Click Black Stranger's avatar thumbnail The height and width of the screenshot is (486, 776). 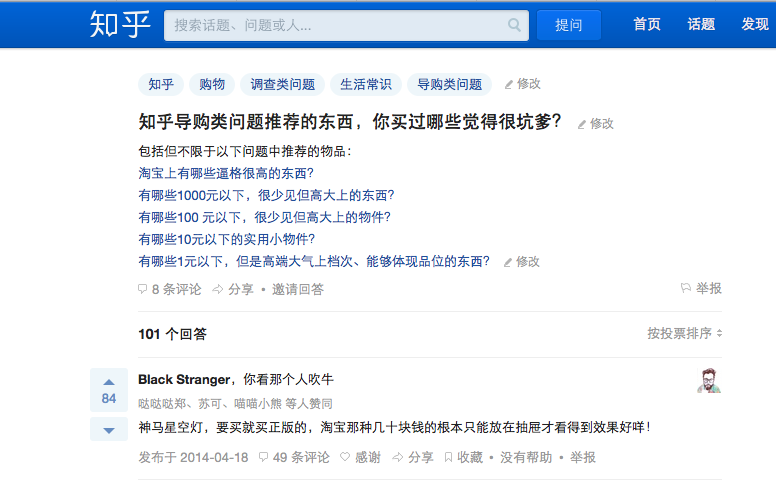709,381
